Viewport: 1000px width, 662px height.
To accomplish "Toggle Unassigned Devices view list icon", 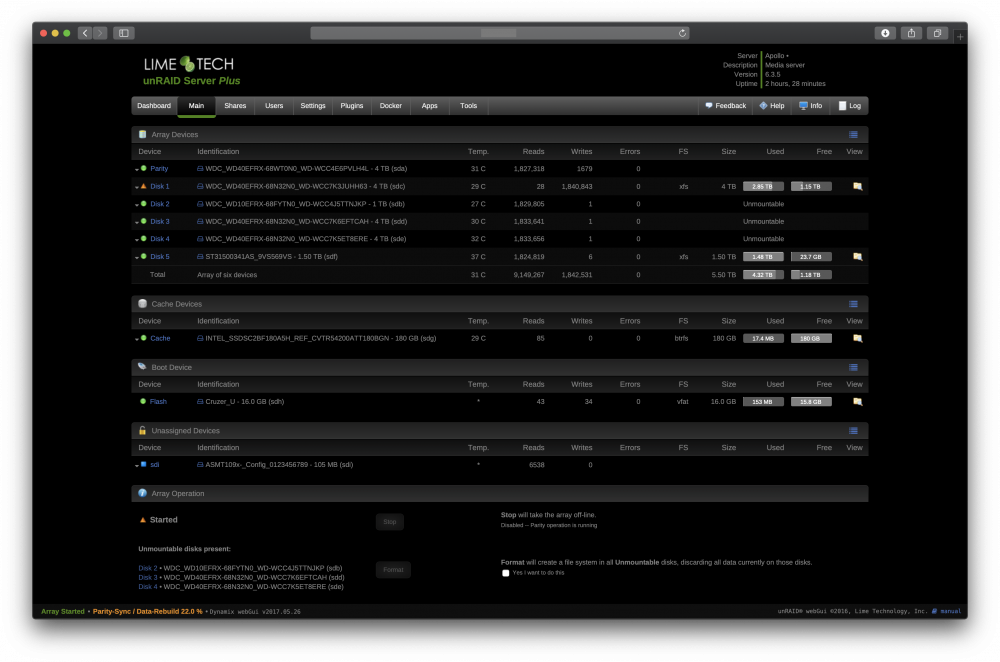I will [853, 430].
